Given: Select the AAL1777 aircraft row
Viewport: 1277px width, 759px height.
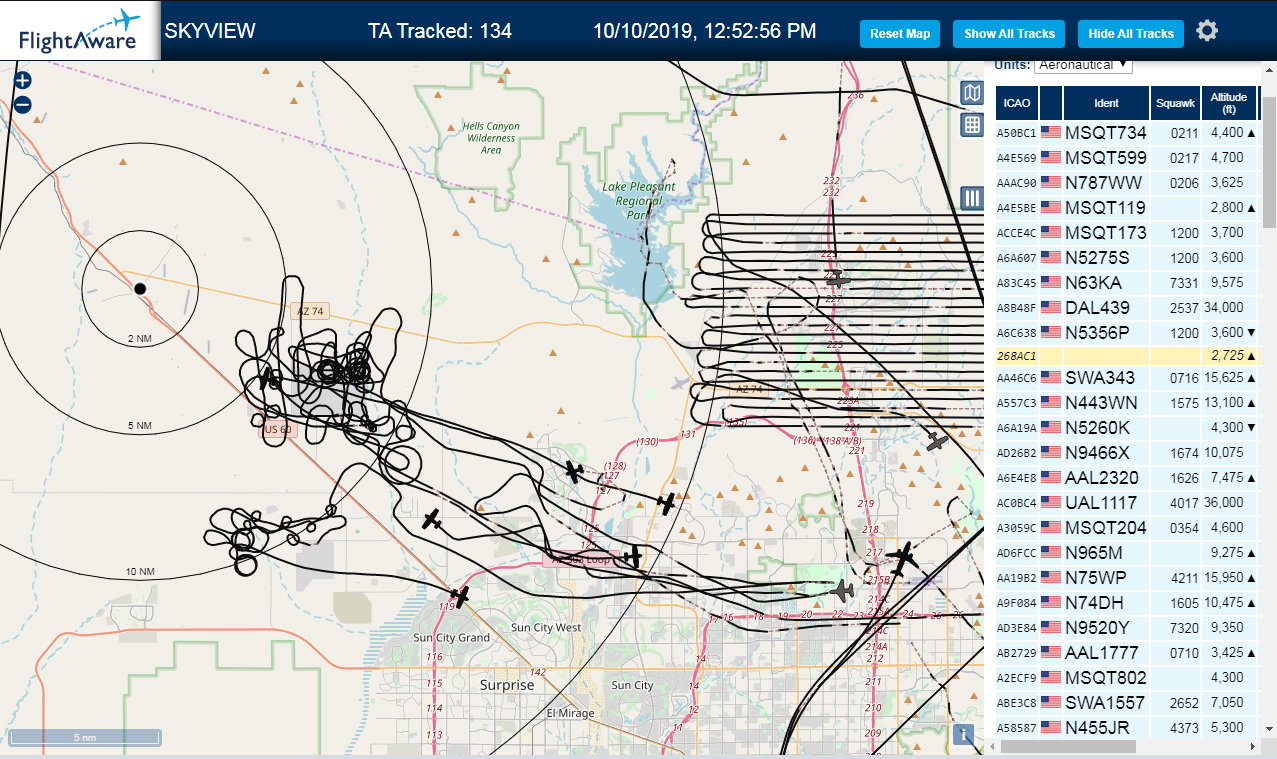Looking at the screenshot, I should (x=1126, y=652).
